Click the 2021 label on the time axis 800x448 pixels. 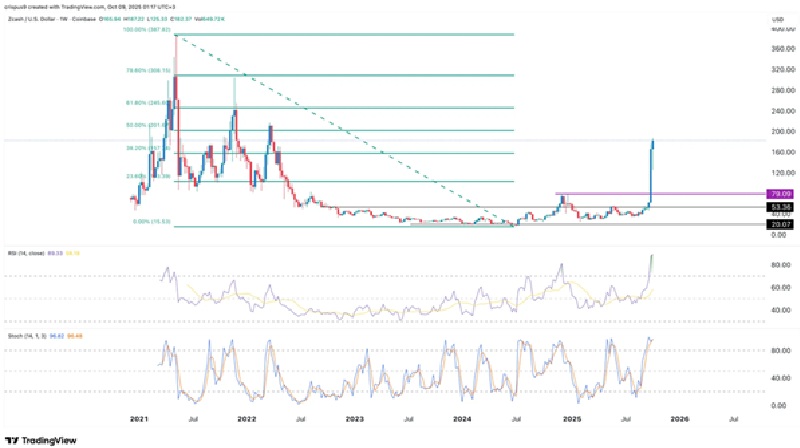click(x=137, y=420)
